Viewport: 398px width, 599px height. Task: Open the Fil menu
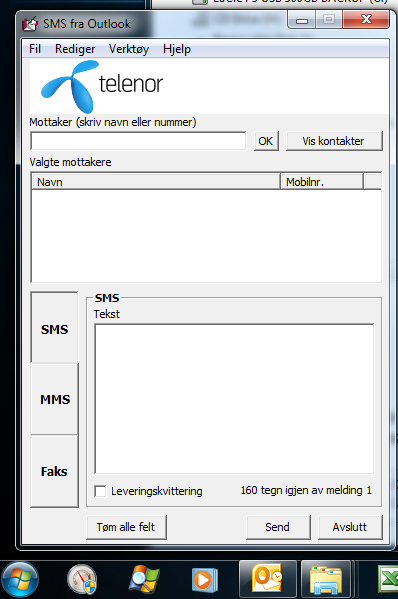pos(35,49)
